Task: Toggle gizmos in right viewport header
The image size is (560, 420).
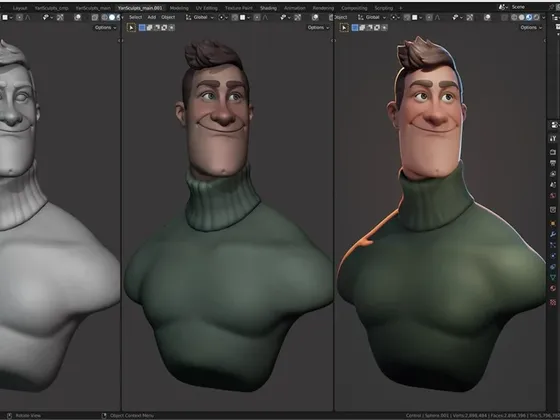Action: click(470, 17)
